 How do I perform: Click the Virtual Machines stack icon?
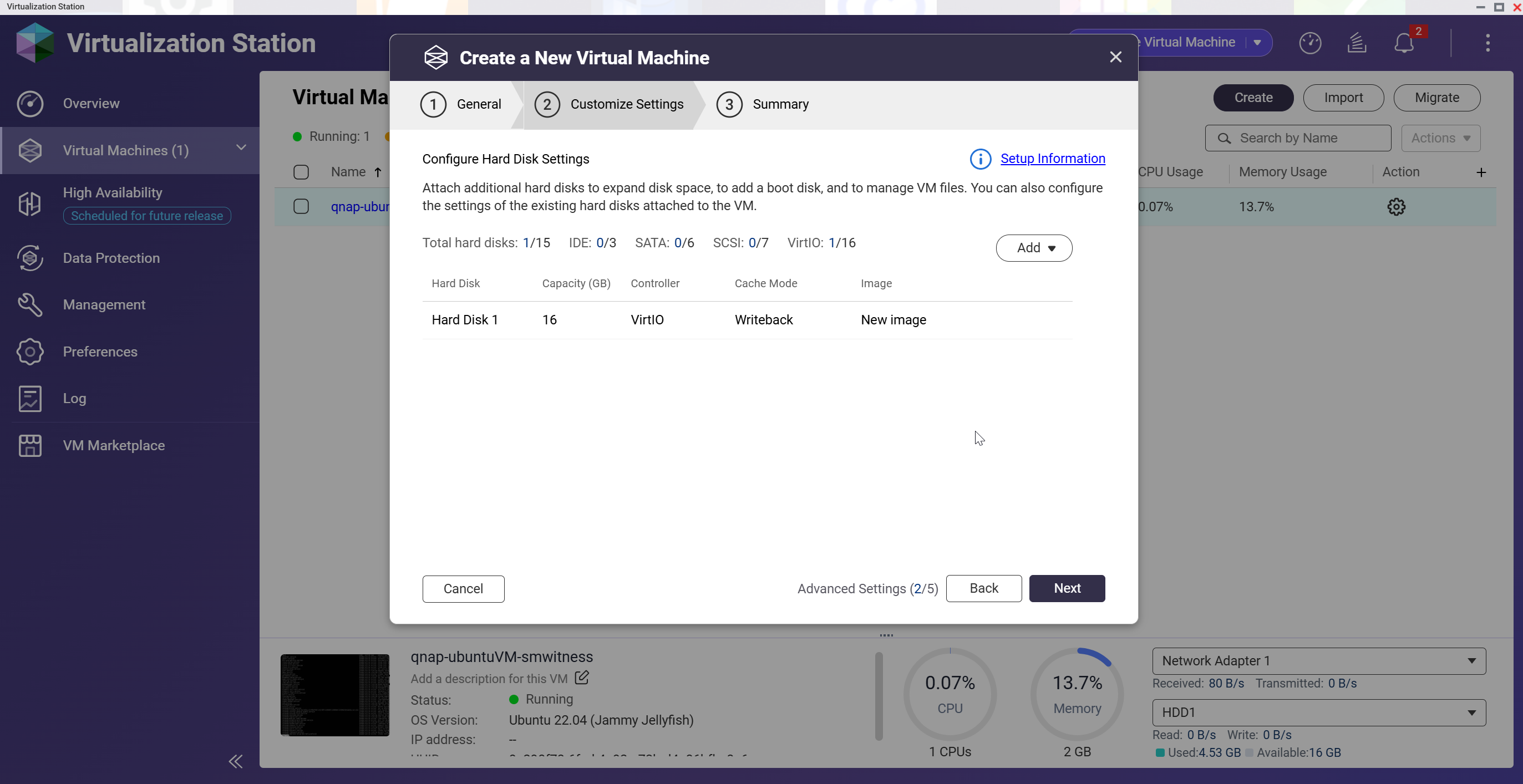30,150
